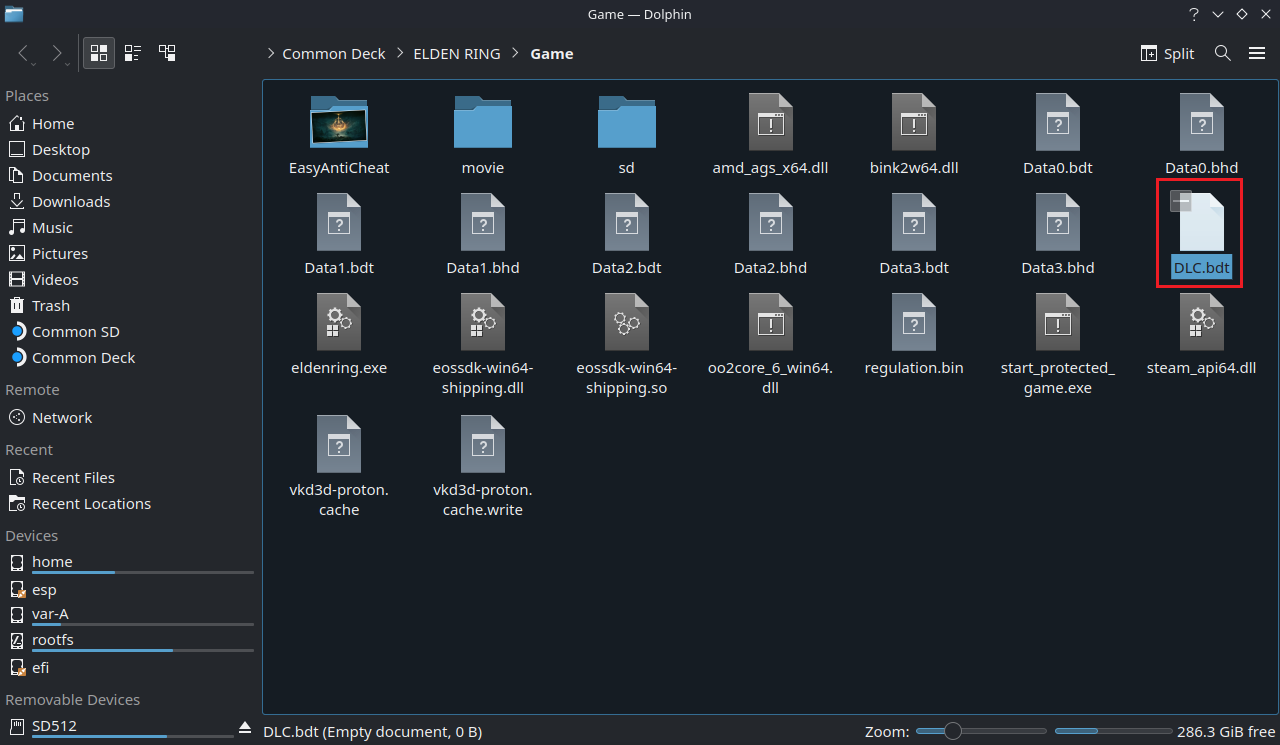The height and width of the screenshot is (745, 1280).
Task: Select oo2core_6_win64.dll file
Action: pyautogui.click(x=771, y=345)
